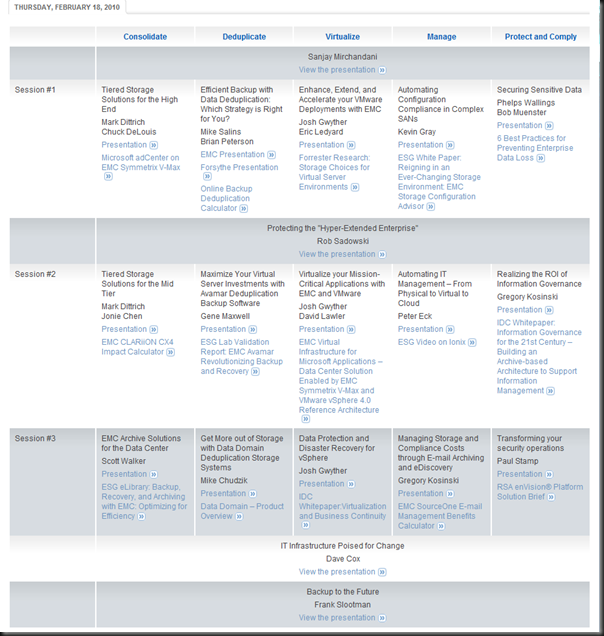Screen dimensions: 604x636
Task: Open EMC SourceOne E-mail Management Benefits Calculator
Action: [440, 516]
